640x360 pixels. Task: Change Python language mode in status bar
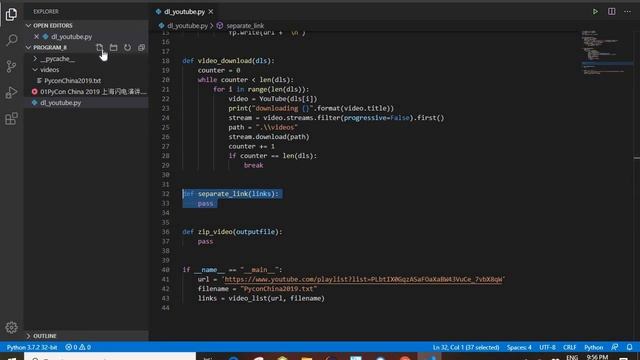593,347
